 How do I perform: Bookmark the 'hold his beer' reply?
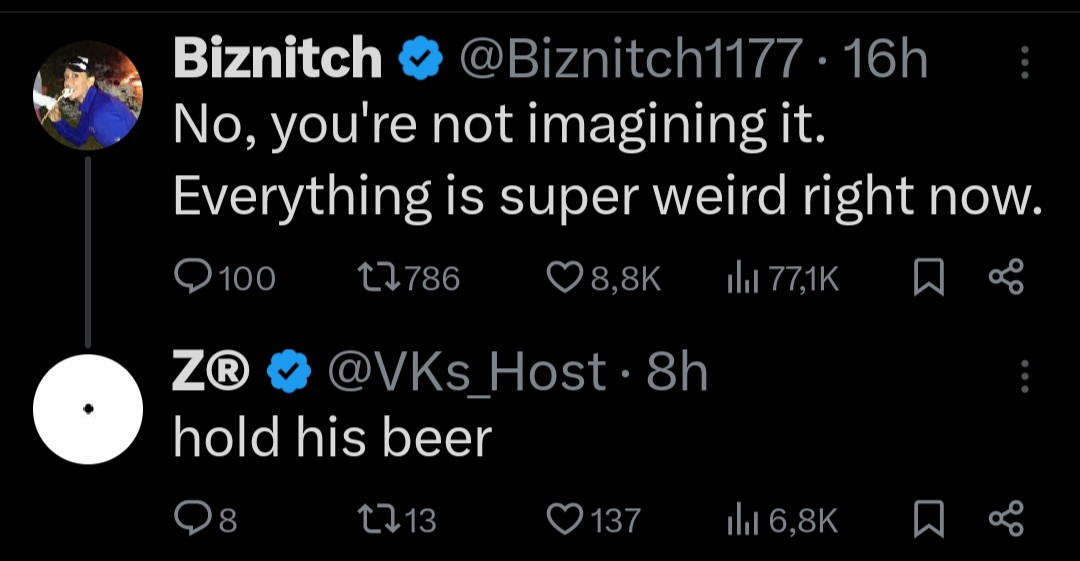click(x=928, y=519)
